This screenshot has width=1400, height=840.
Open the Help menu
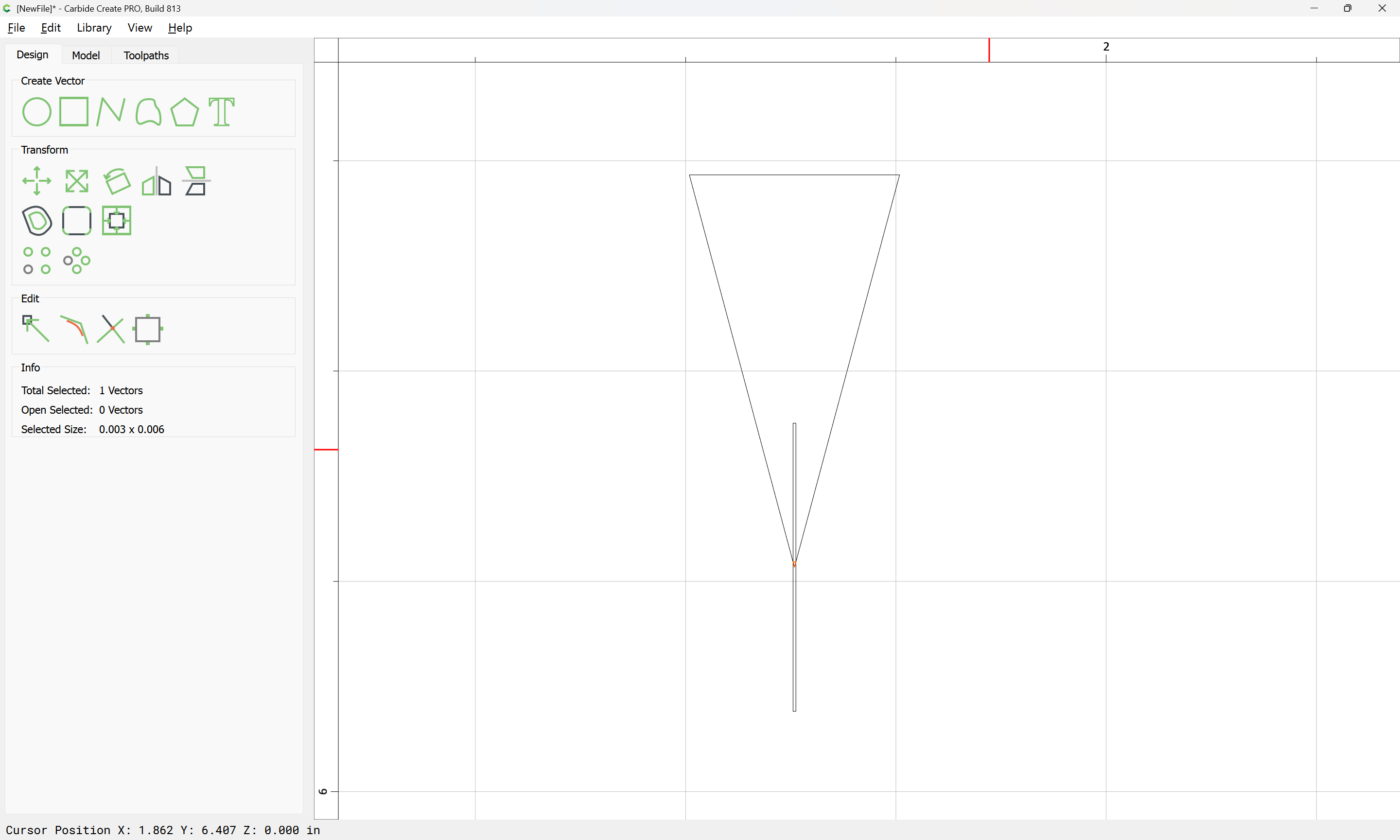pos(180,28)
